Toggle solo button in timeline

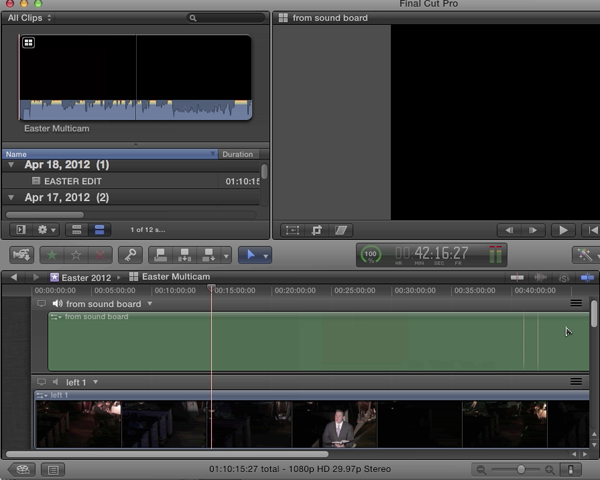[564, 278]
